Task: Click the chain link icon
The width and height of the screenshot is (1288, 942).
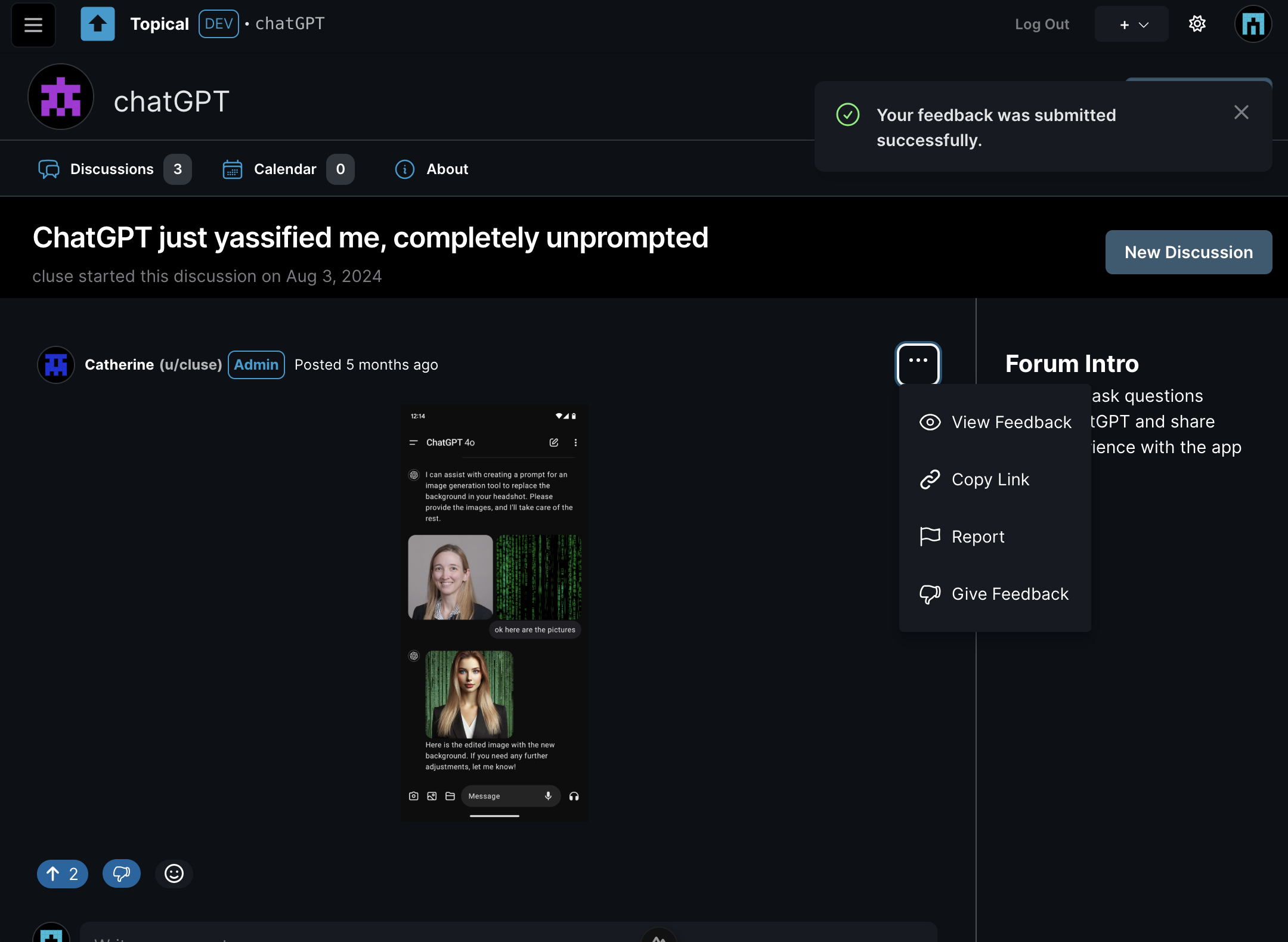Action: 930,479
